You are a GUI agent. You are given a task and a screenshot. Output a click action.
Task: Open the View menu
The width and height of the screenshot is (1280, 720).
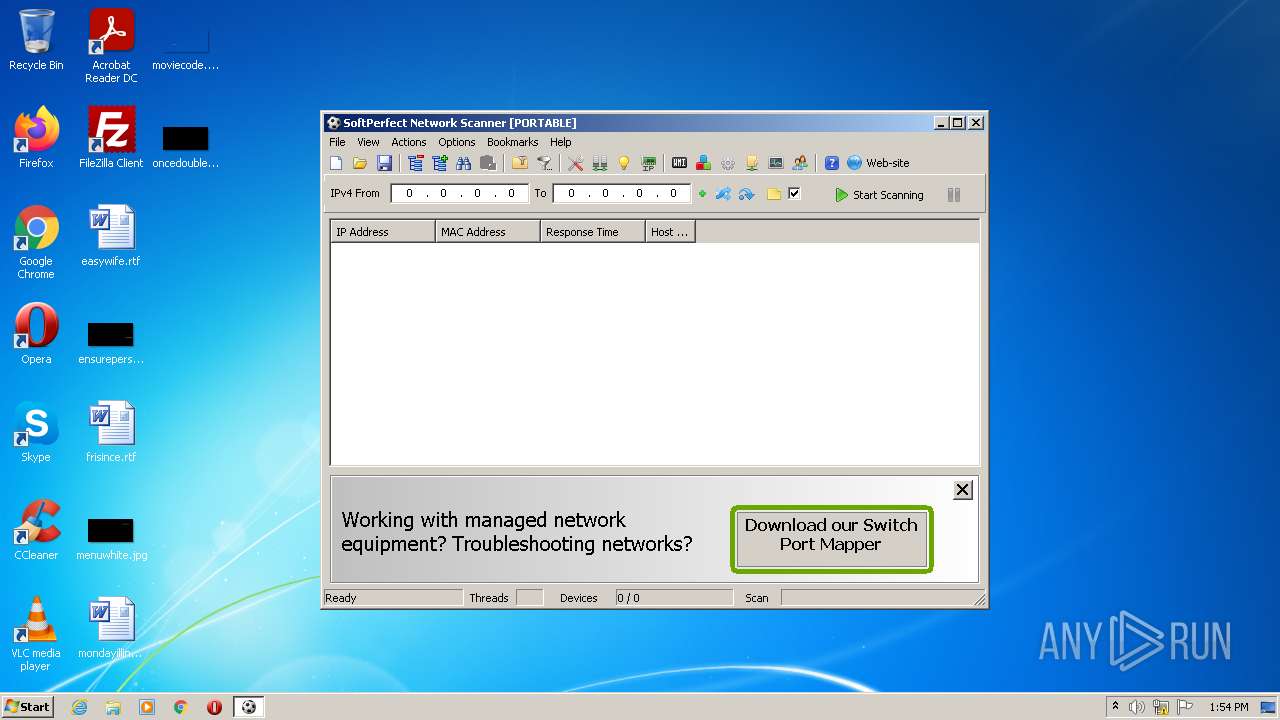[x=368, y=142]
